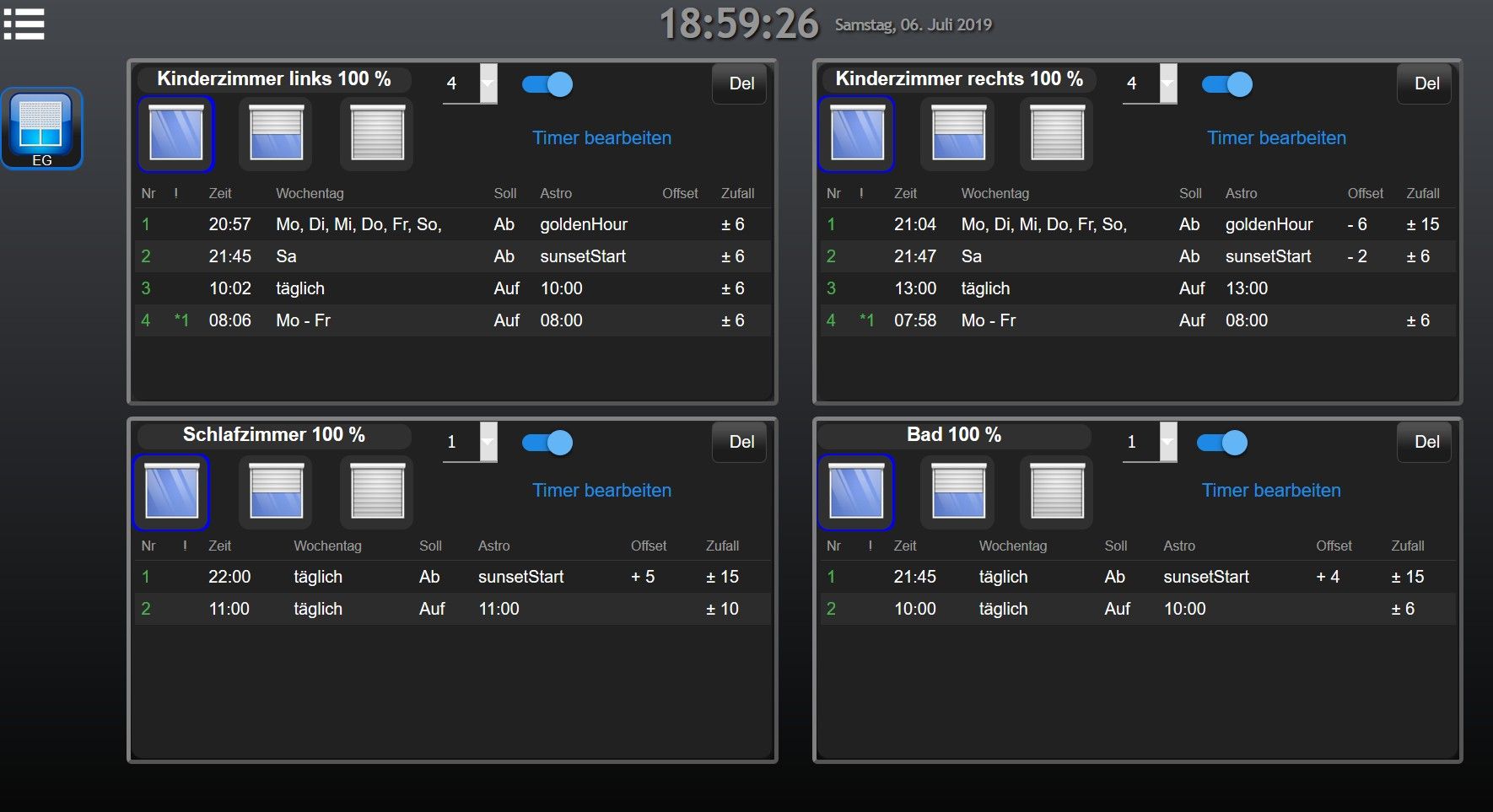Select the 07:58 time cell
This screenshot has height=812, width=1493.
tap(915, 320)
